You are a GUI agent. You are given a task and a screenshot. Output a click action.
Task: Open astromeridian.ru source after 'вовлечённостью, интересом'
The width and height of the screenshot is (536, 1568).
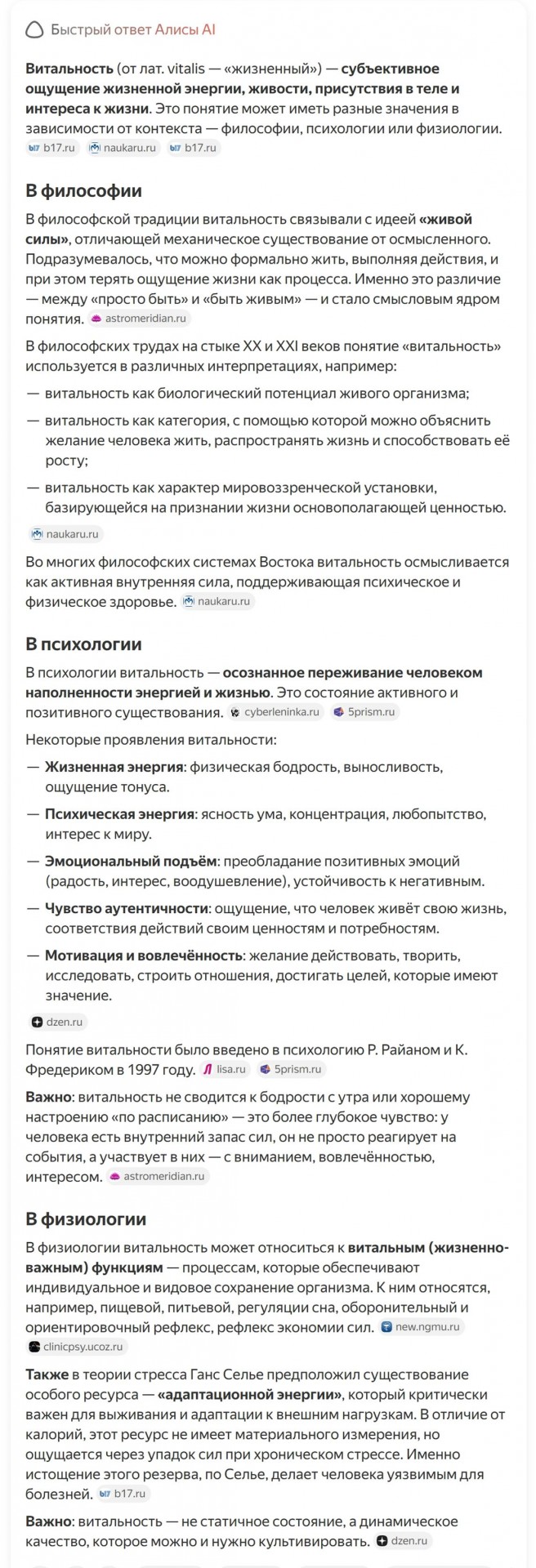[x=158, y=1176]
